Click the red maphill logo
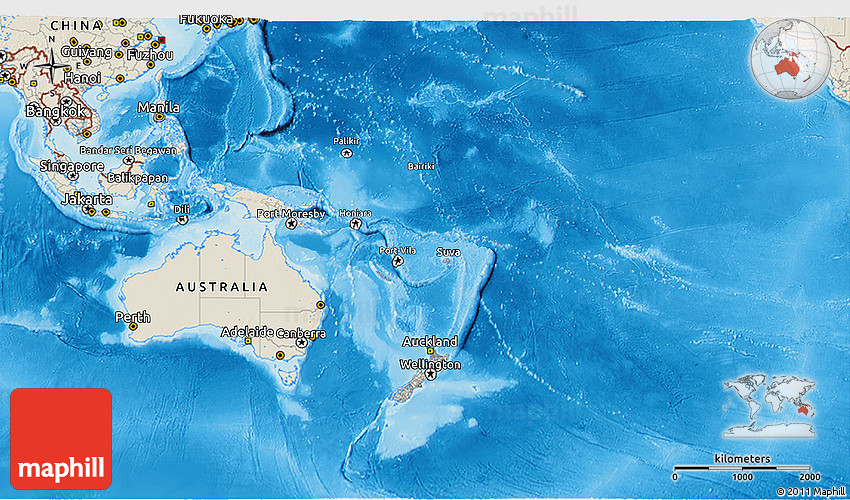The height and width of the screenshot is (500, 850). tap(61, 438)
